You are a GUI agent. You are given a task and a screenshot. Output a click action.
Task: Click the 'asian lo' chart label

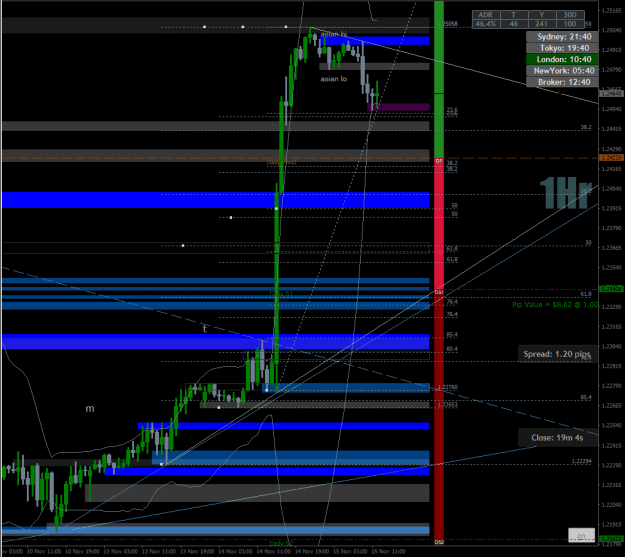334,79
